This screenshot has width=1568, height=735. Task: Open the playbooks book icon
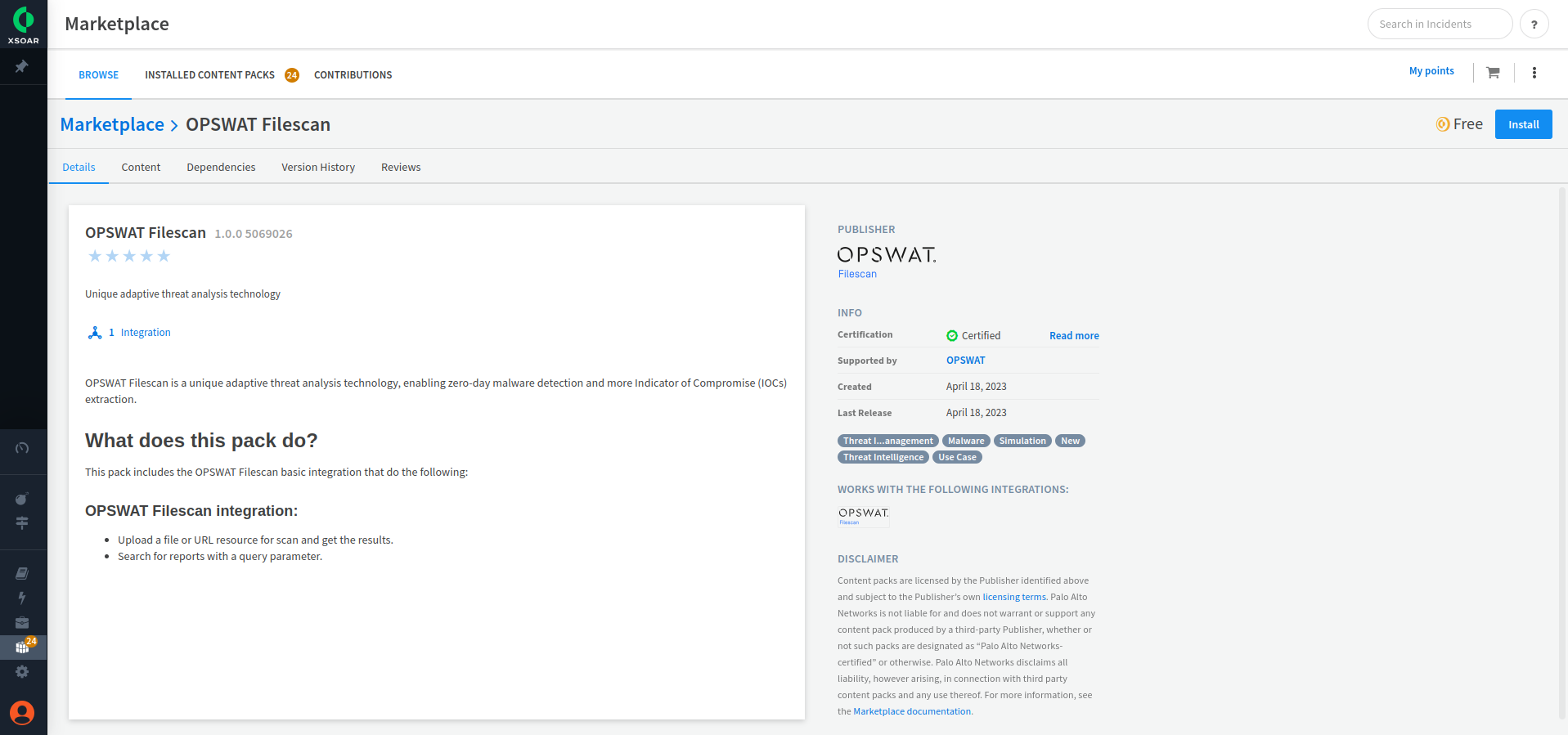22,573
